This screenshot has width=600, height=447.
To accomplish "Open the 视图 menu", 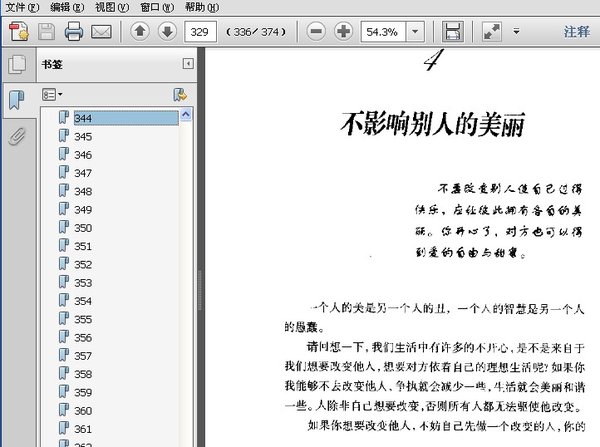I will click(112, 7).
